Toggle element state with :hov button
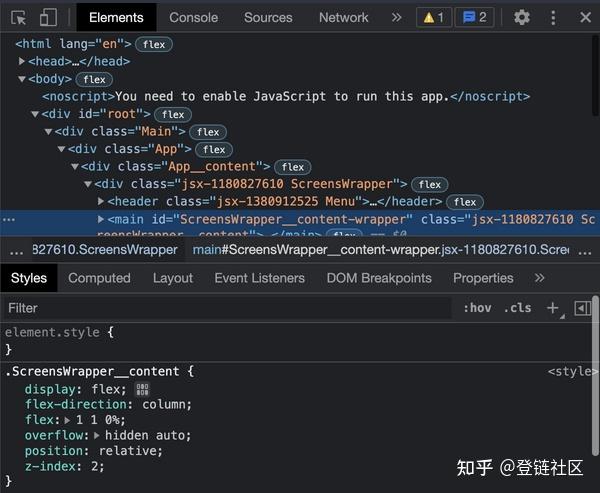 [477, 308]
